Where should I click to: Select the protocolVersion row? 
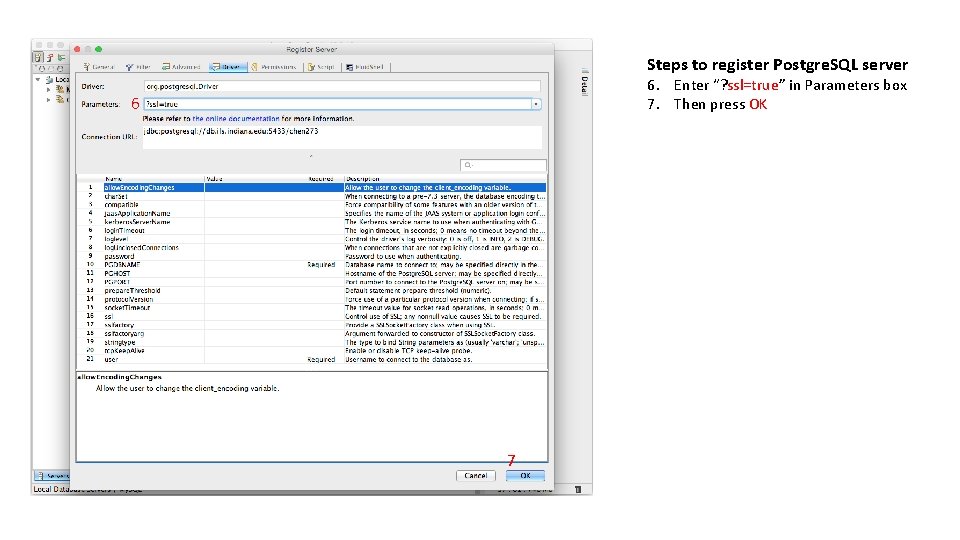312,299
